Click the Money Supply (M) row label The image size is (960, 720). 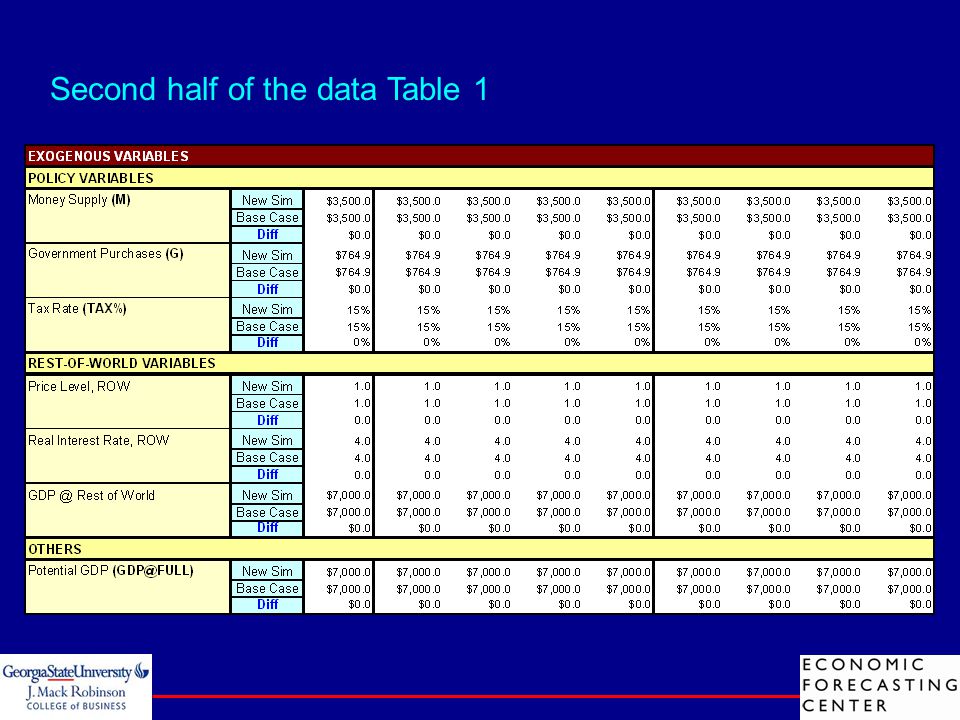(x=79, y=200)
